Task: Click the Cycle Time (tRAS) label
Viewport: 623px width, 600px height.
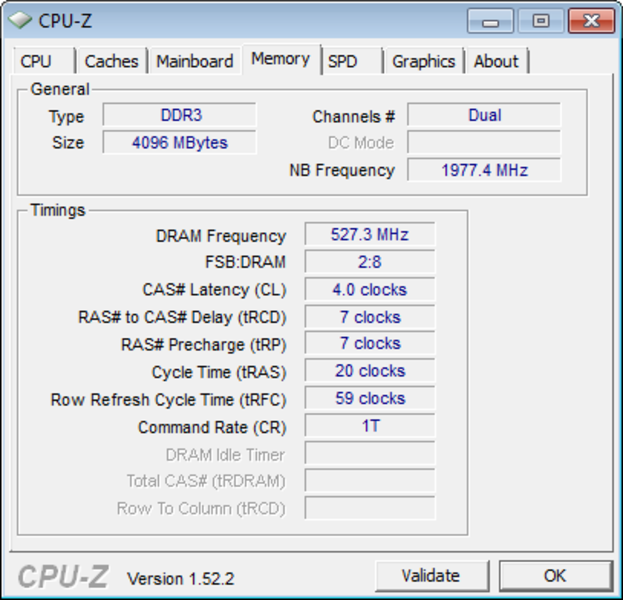Action: (x=219, y=372)
